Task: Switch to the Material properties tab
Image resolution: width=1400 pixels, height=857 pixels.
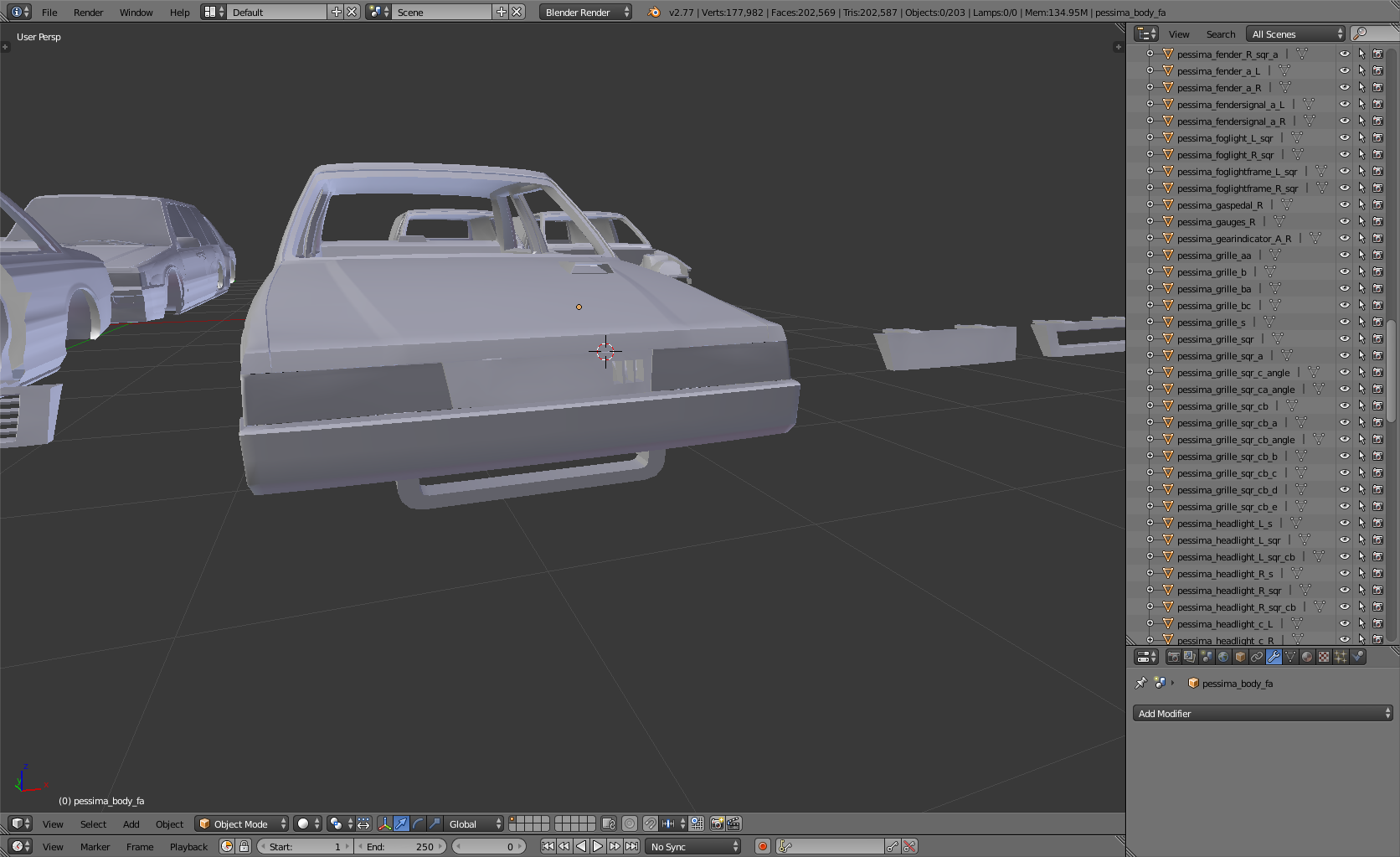Action: (x=1307, y=658)
